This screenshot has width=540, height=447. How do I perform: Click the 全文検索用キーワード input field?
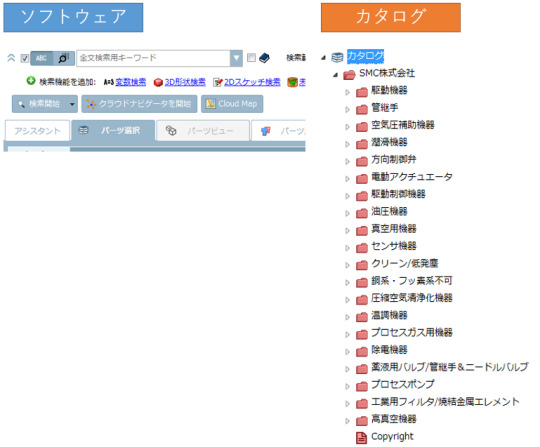point(154,58)
